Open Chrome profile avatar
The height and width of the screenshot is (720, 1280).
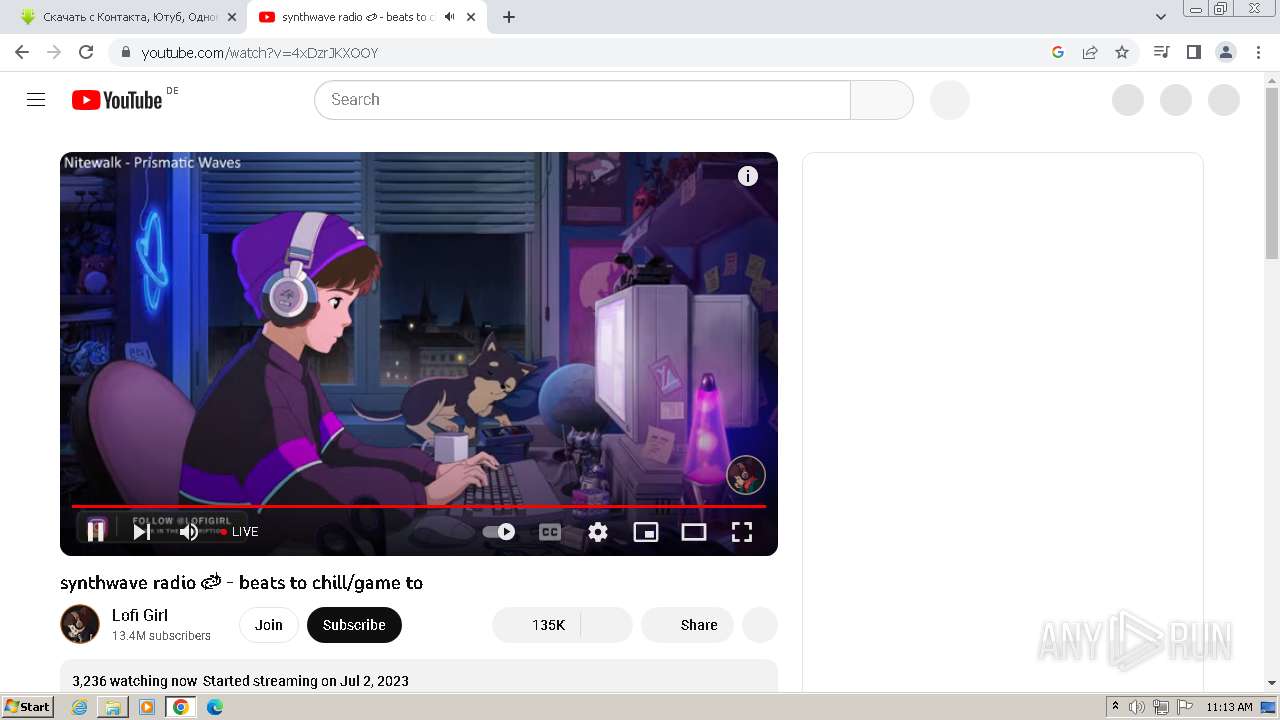pos(1226,52)
